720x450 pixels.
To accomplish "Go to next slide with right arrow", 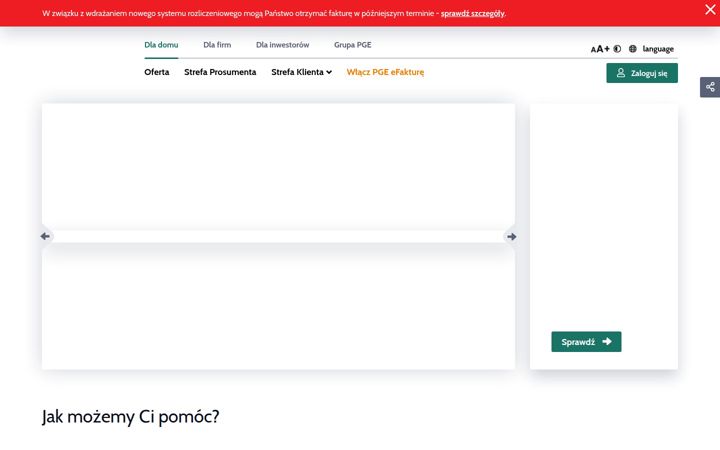I will [x=512, y=236].
